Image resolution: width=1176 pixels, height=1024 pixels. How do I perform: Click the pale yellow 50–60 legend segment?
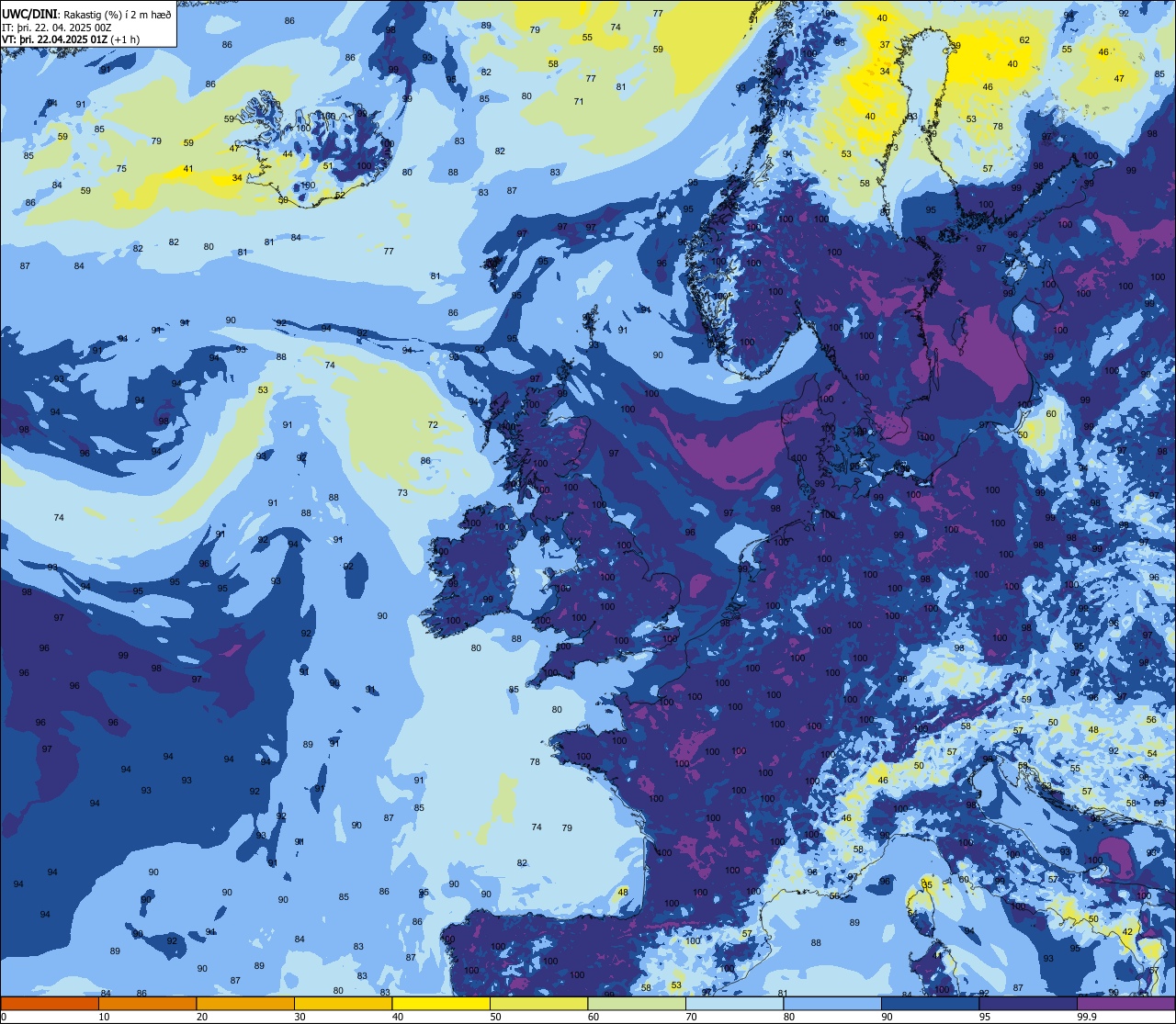point(538,1004)
